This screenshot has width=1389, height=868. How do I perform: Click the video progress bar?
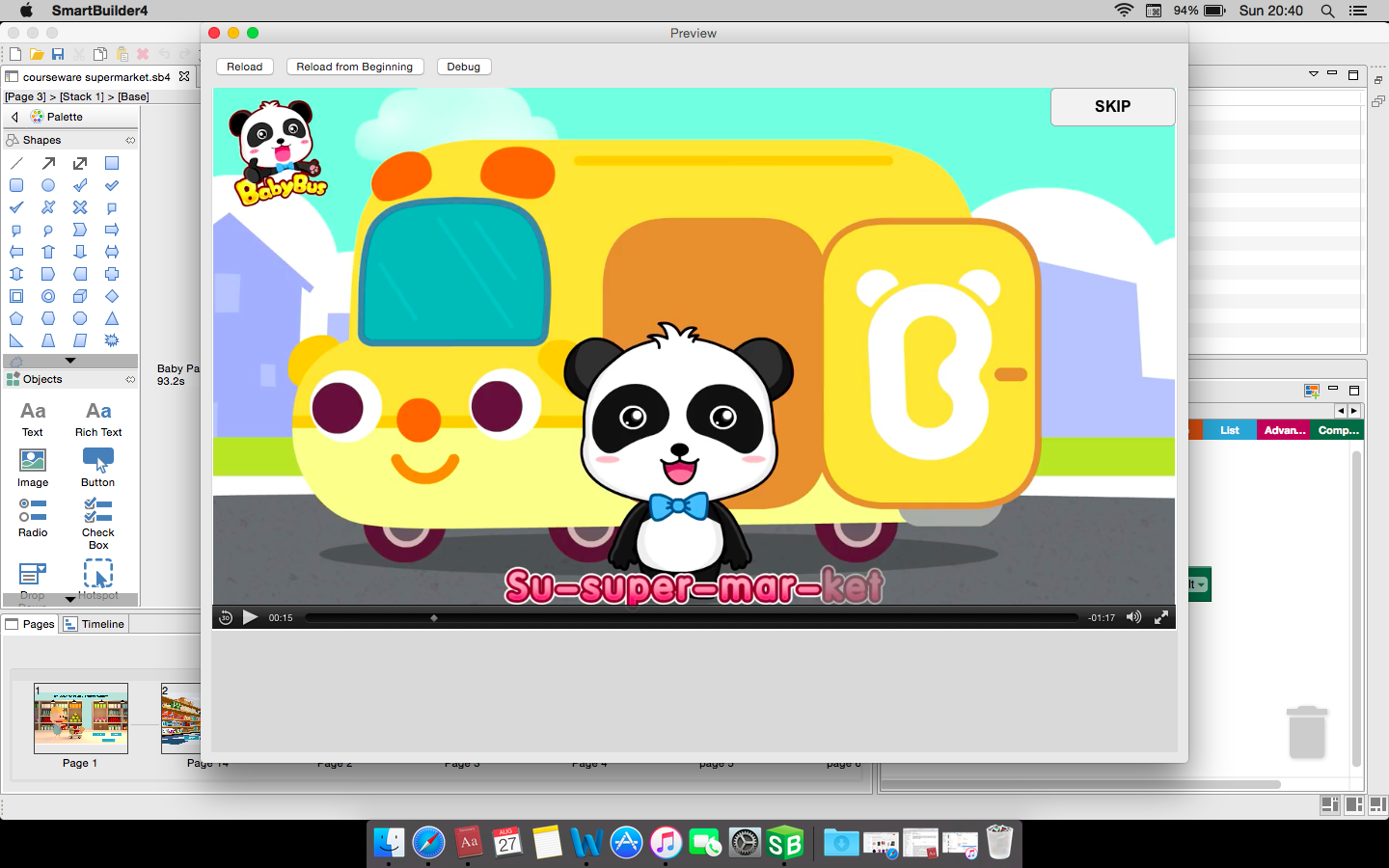coord(692,617)
